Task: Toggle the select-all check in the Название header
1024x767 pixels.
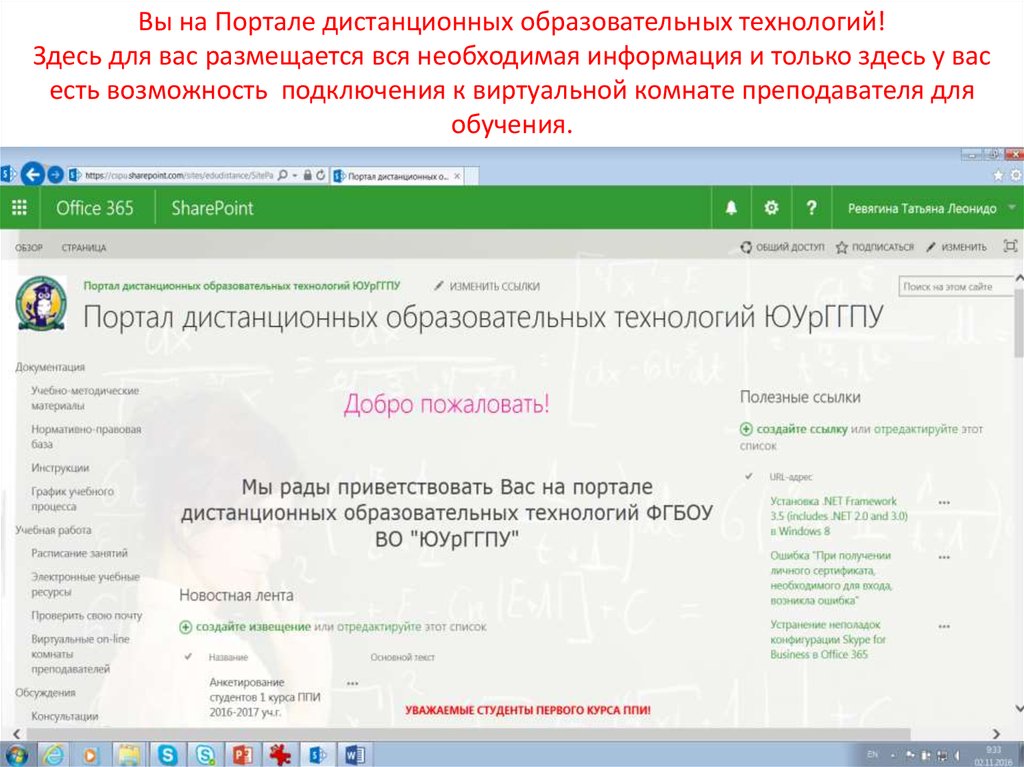Action: pyautogui.click(x=188, y=657)
